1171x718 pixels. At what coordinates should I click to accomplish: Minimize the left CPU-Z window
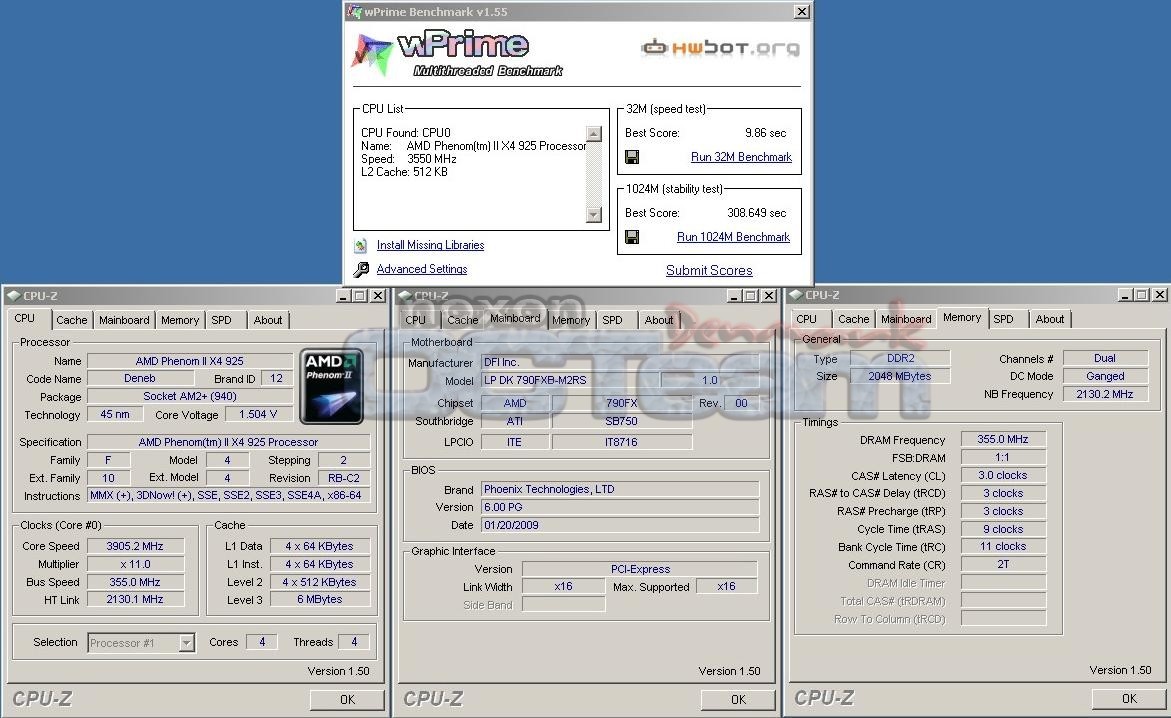(344, 296)
